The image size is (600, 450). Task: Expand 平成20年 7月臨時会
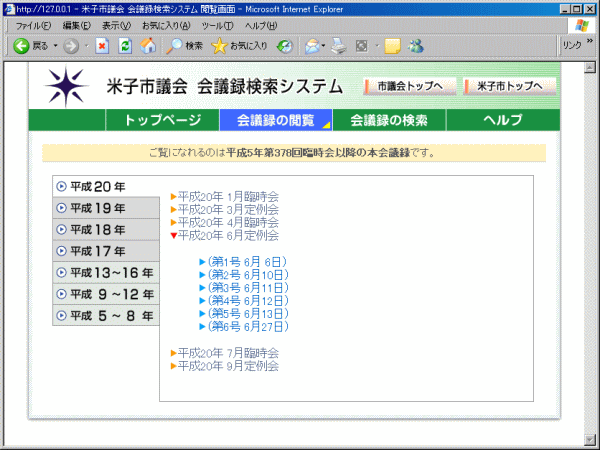click(x=225, y=353)
